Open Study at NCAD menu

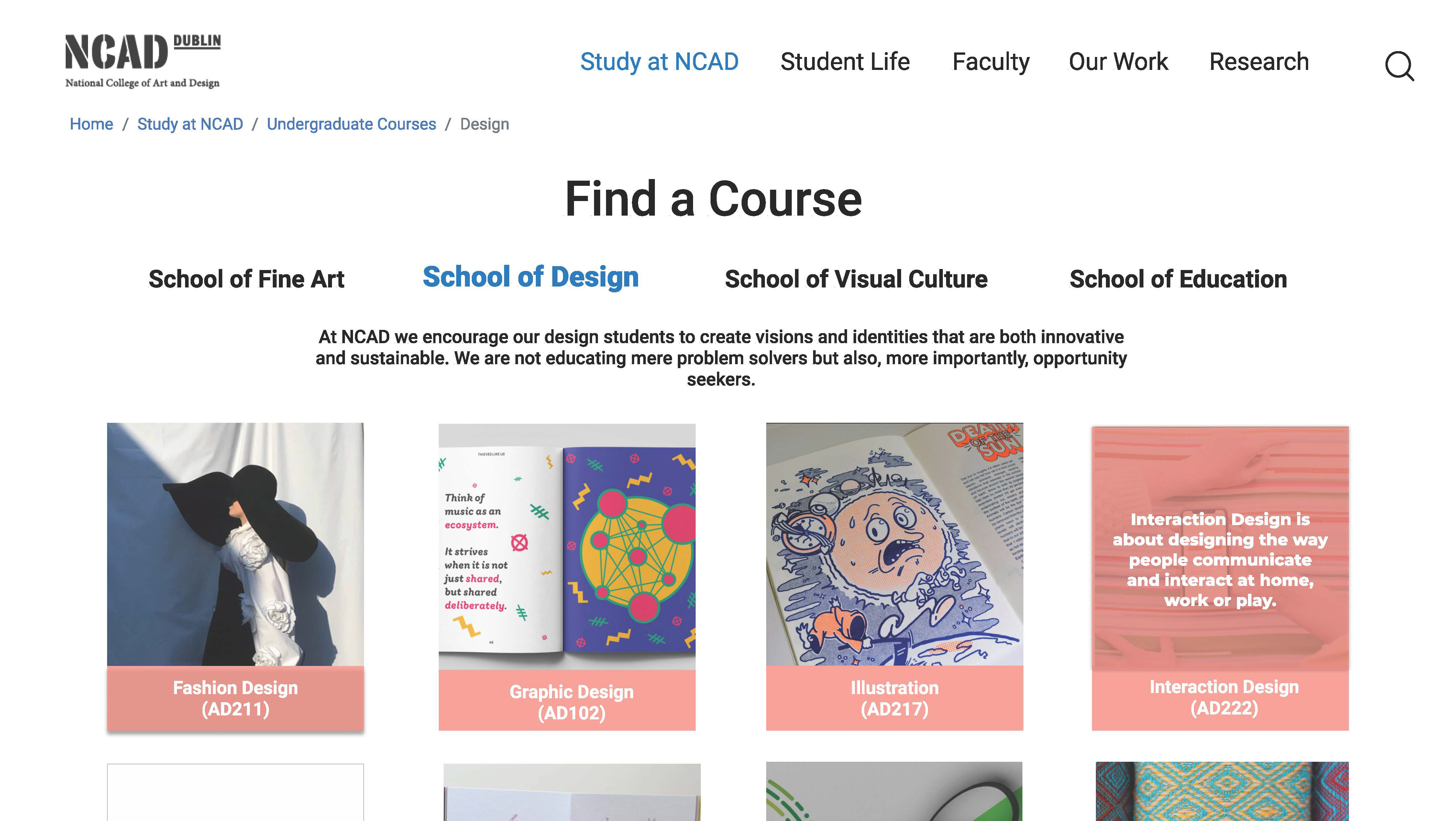[x=659, y=62]
